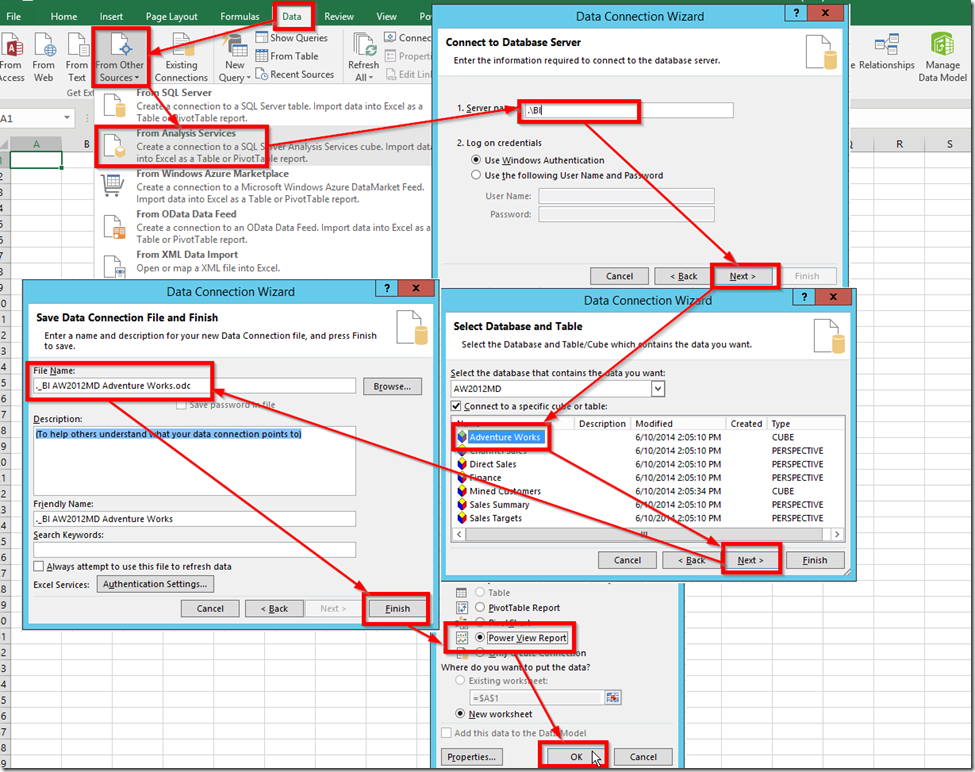The image size is (975, 772).
Task: Click Back in Connect to Database Server dialog
Action: 683,276
